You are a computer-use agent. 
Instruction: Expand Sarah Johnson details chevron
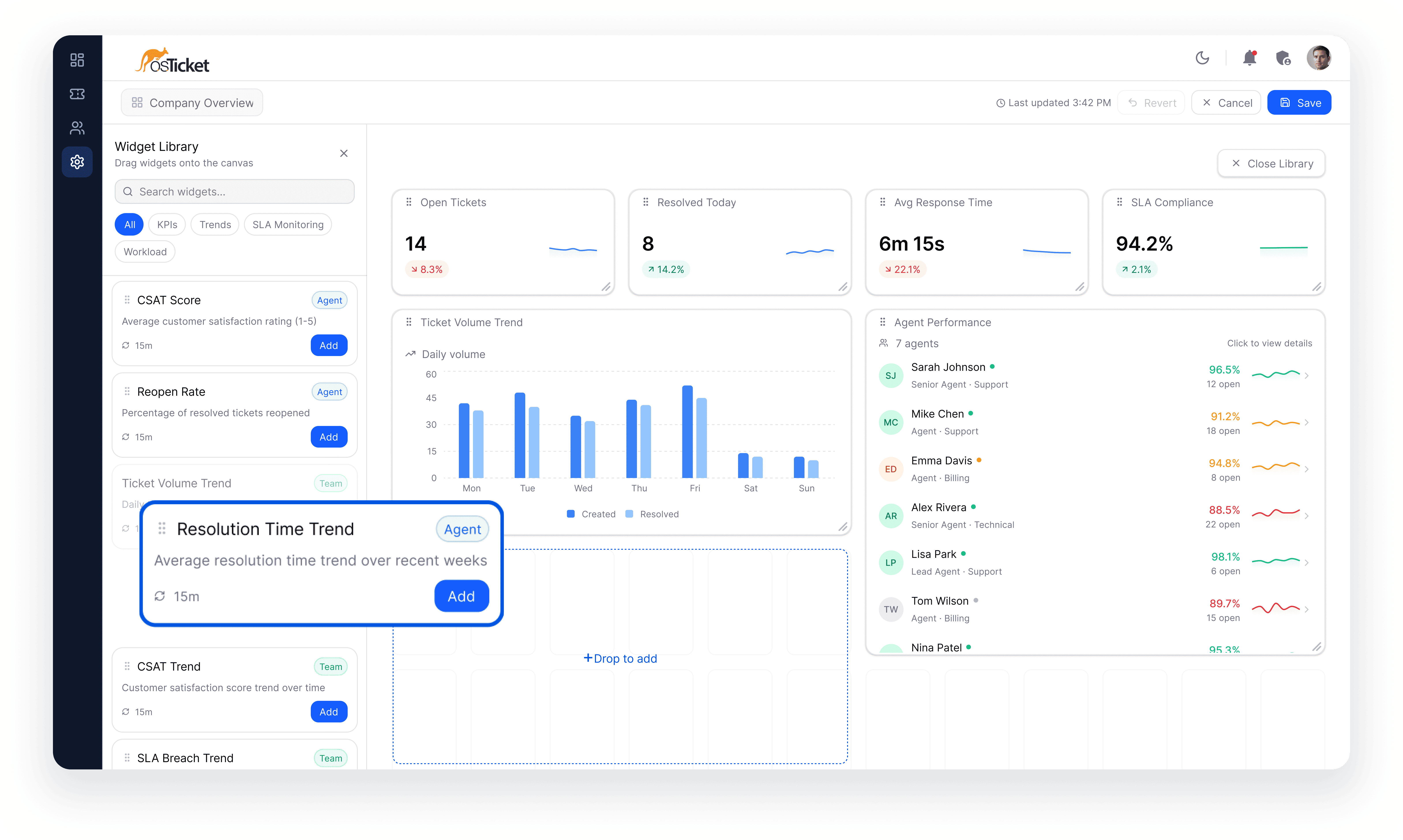click(x=1306, y=375)
